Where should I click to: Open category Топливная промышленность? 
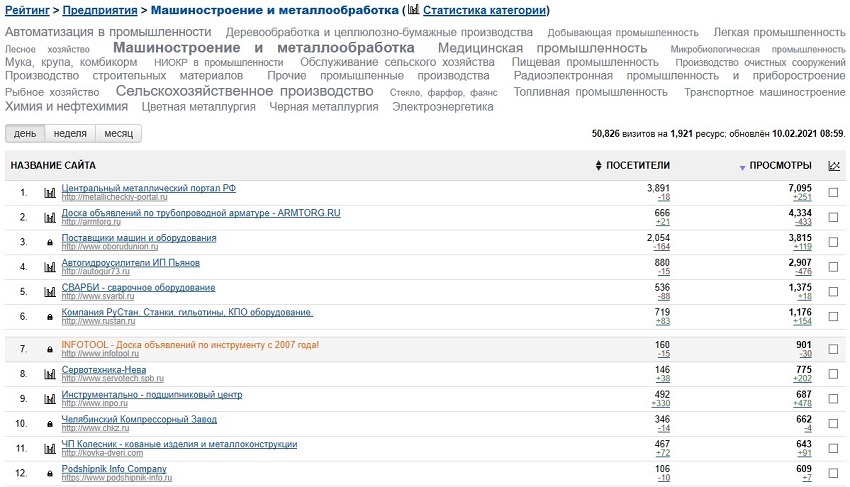coord(590,92)
